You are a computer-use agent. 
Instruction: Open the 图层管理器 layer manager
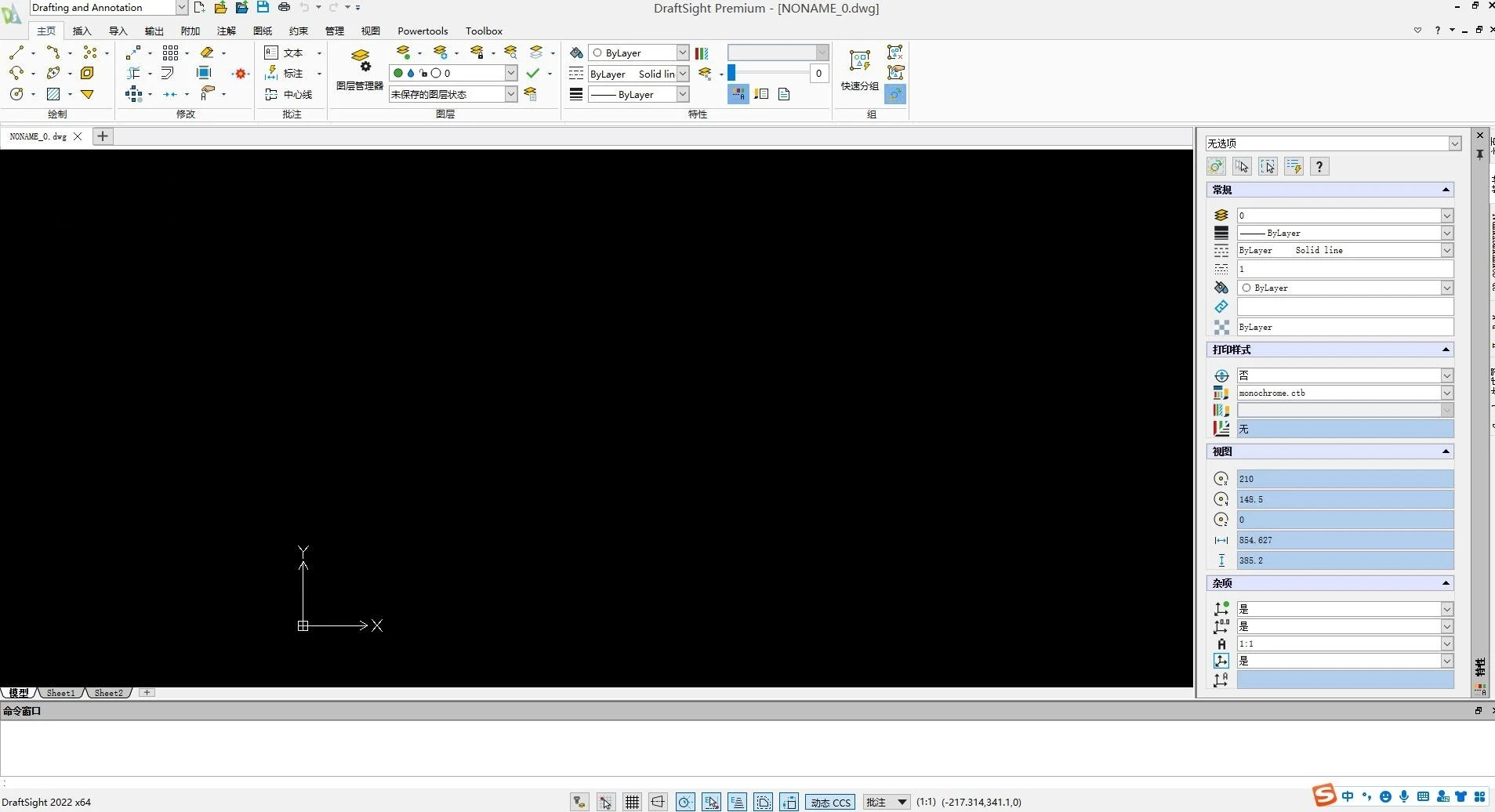point(360,69)
